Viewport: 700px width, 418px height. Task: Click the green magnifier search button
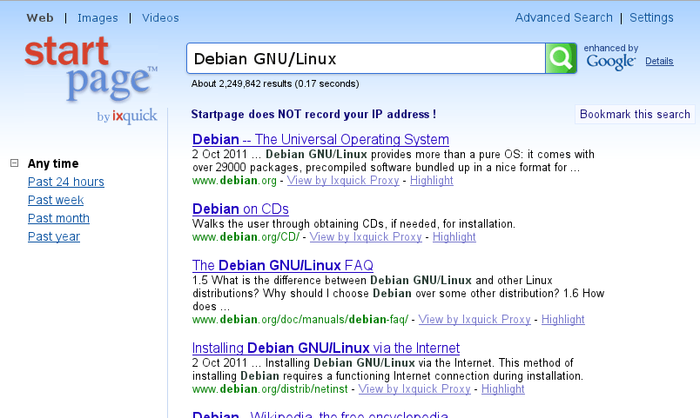(x=561, y=59)
